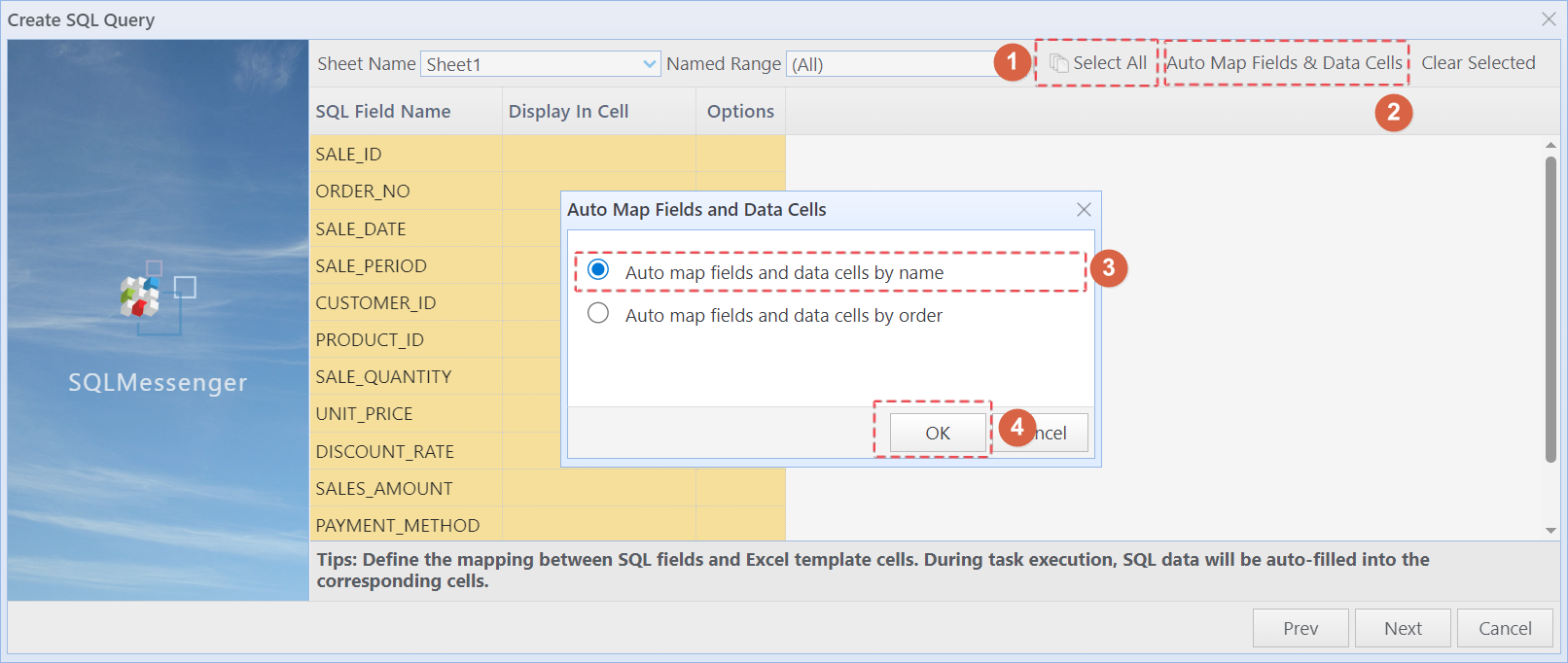Image resolution: width=1568 pixels, height=663 pixels.
Task: Click the Display In Cell for SALE_ID
Action: 599,155
